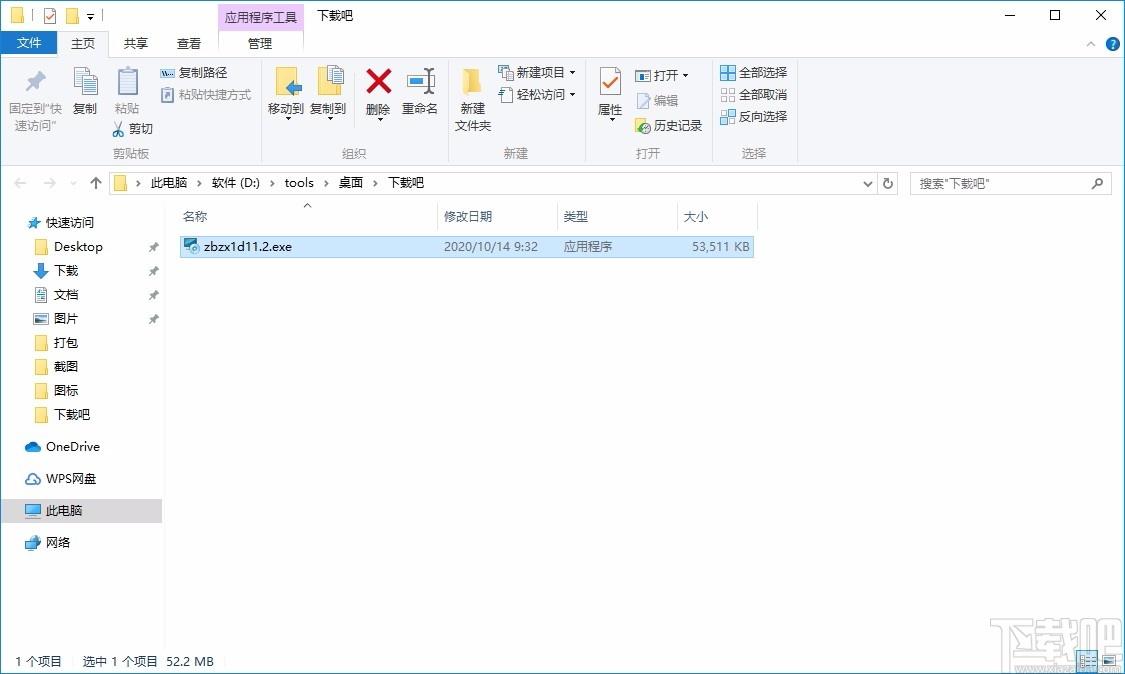Screen dimensions: 1125x674
Task: Select This PC (此电脑) in sidebar
Action: coord(82,510)
